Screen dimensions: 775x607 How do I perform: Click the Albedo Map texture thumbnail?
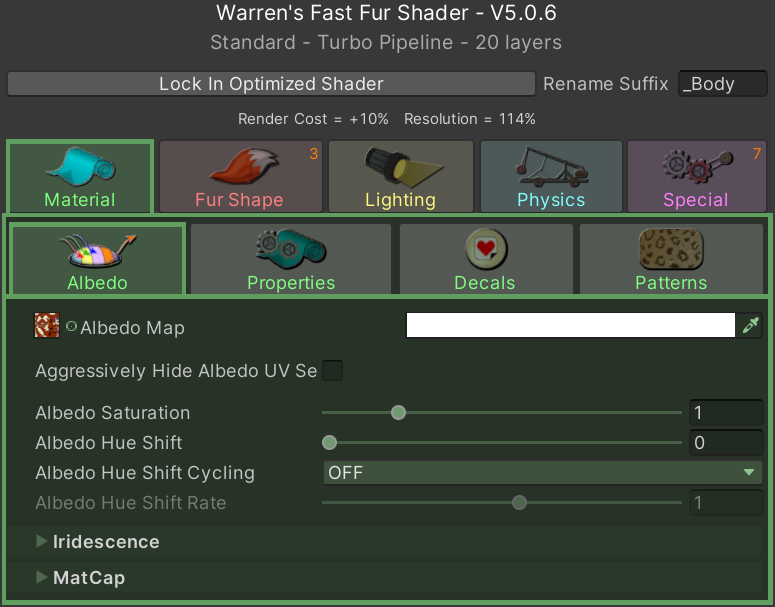tap(47, 326)
